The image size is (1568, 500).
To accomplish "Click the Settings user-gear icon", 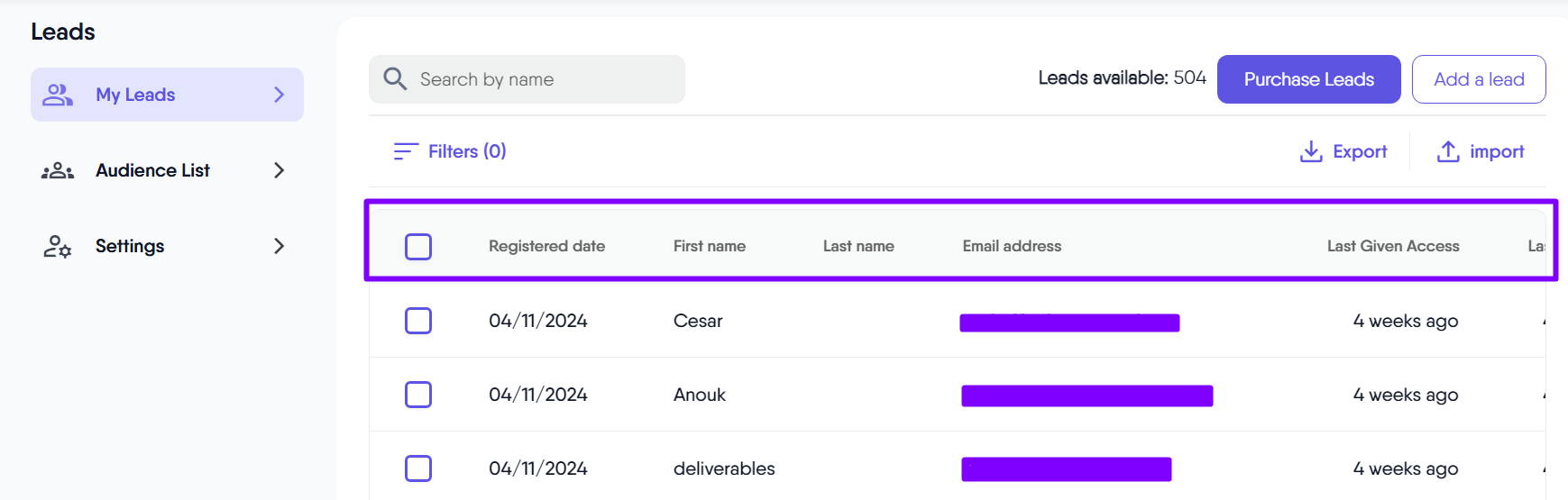I will point(58,246).
